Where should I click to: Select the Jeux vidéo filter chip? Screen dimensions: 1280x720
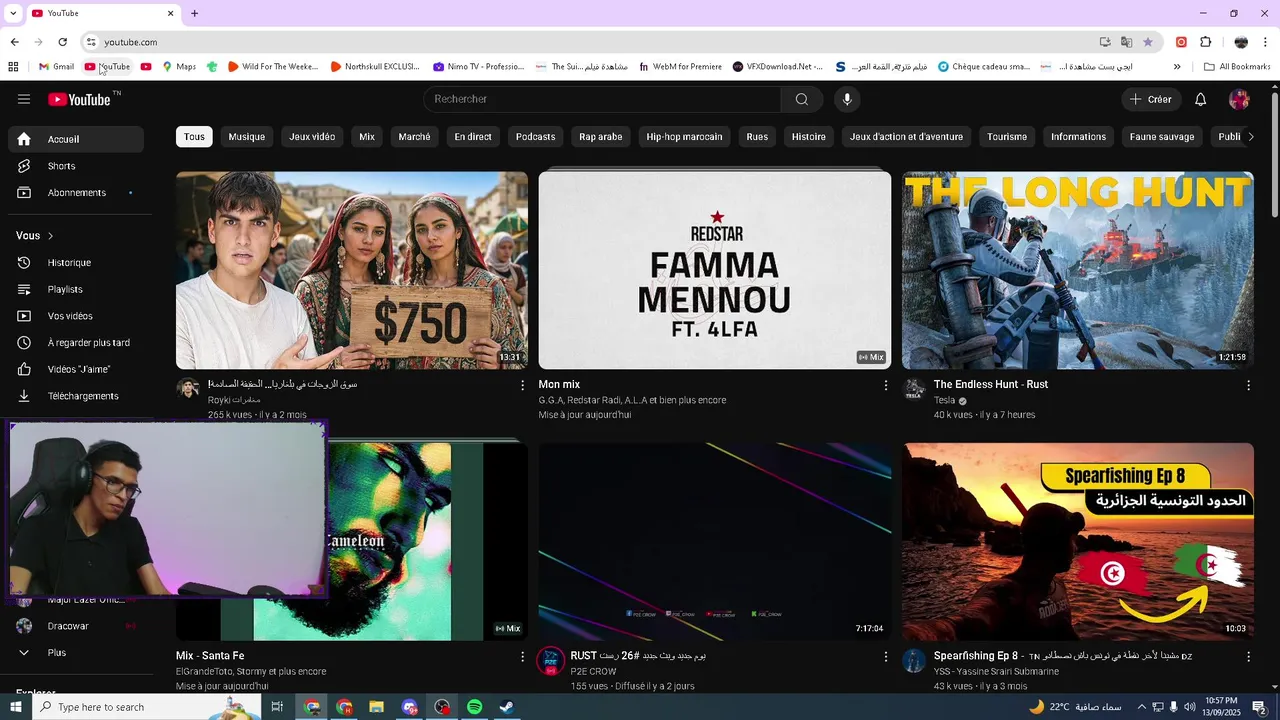pyautogui.click(x=312, y=137)
